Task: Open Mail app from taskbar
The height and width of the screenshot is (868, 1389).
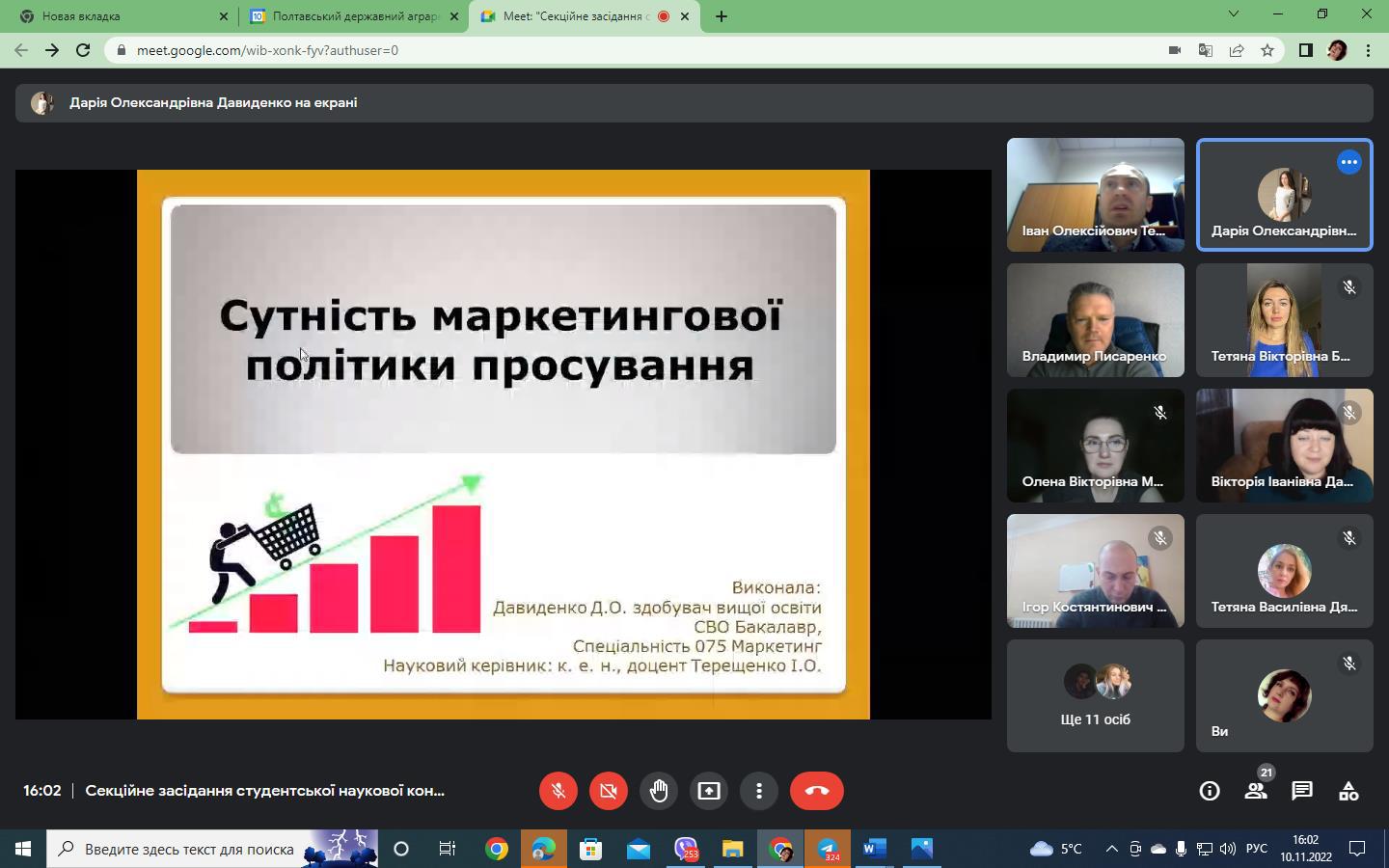Action: pos(638,849)
